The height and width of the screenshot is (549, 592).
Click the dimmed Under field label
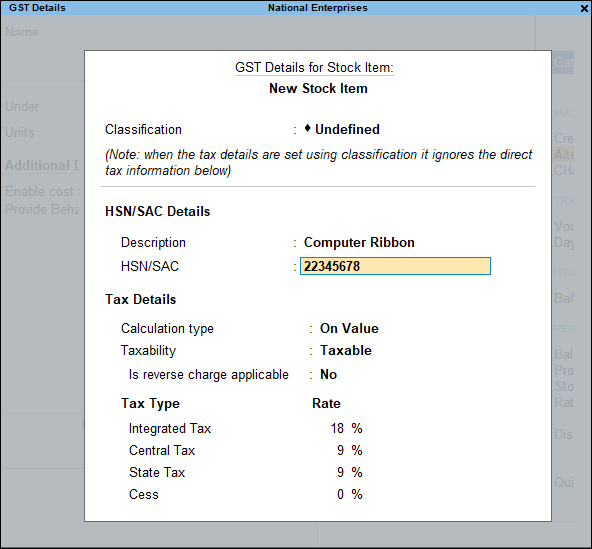22,106
